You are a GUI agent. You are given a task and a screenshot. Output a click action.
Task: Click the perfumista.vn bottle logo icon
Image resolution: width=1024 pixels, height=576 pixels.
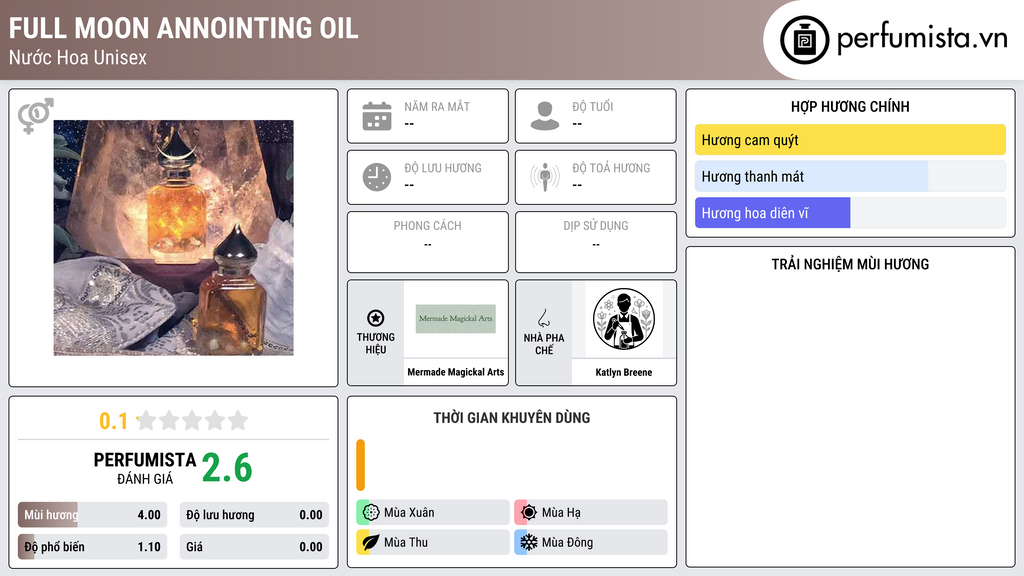click(x=804, y=40)
